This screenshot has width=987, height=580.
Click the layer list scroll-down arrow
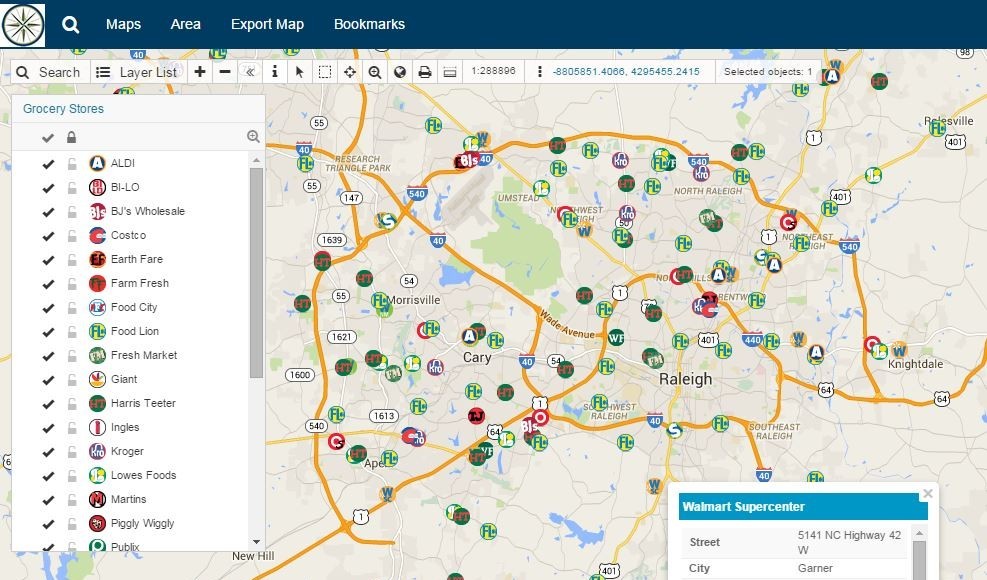256,542
